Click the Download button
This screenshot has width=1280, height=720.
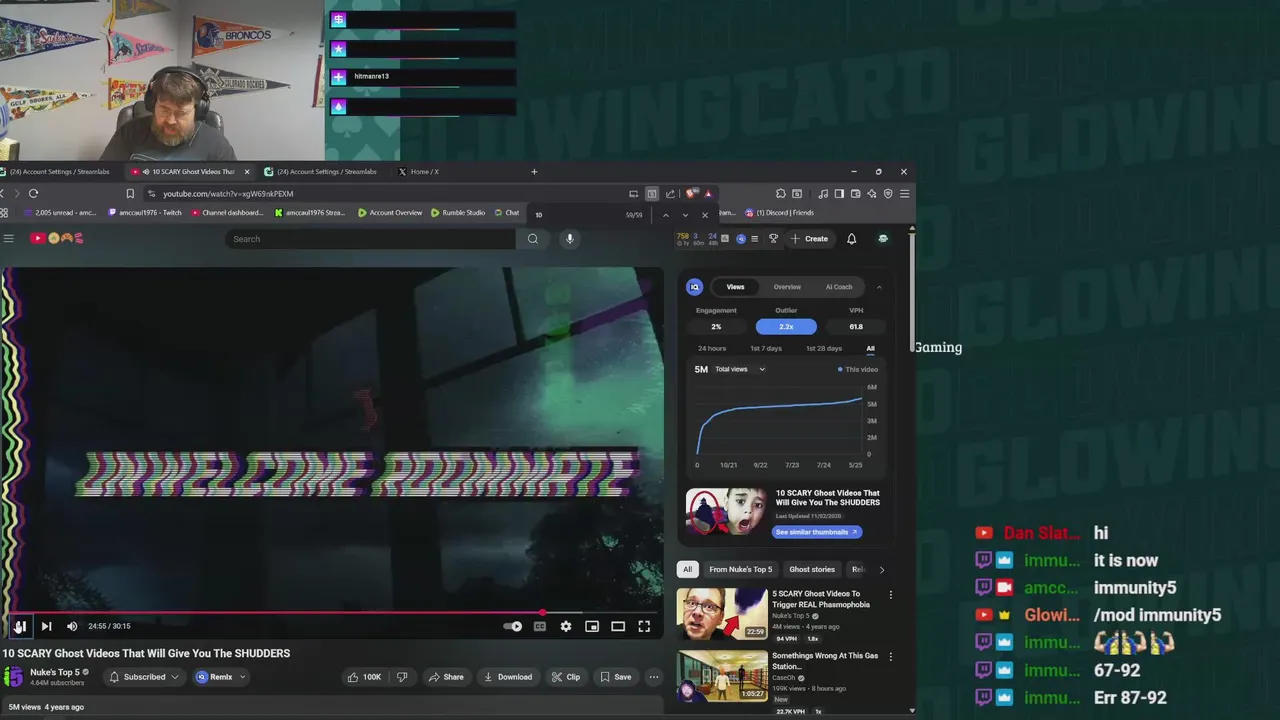pyautogui.click(x=508, y=677)
